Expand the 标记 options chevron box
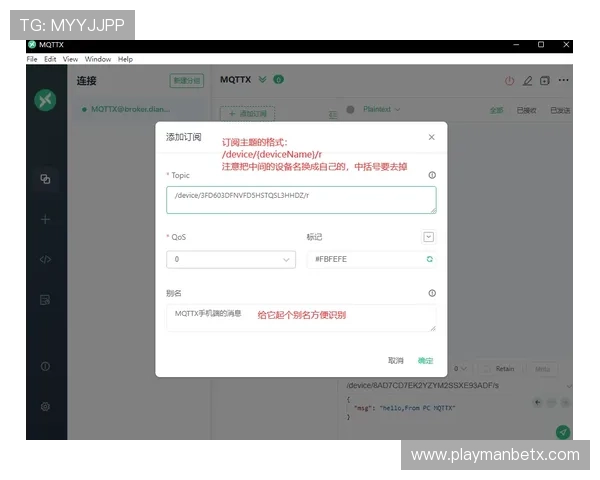600x480 pixels. tap(429, 237)
